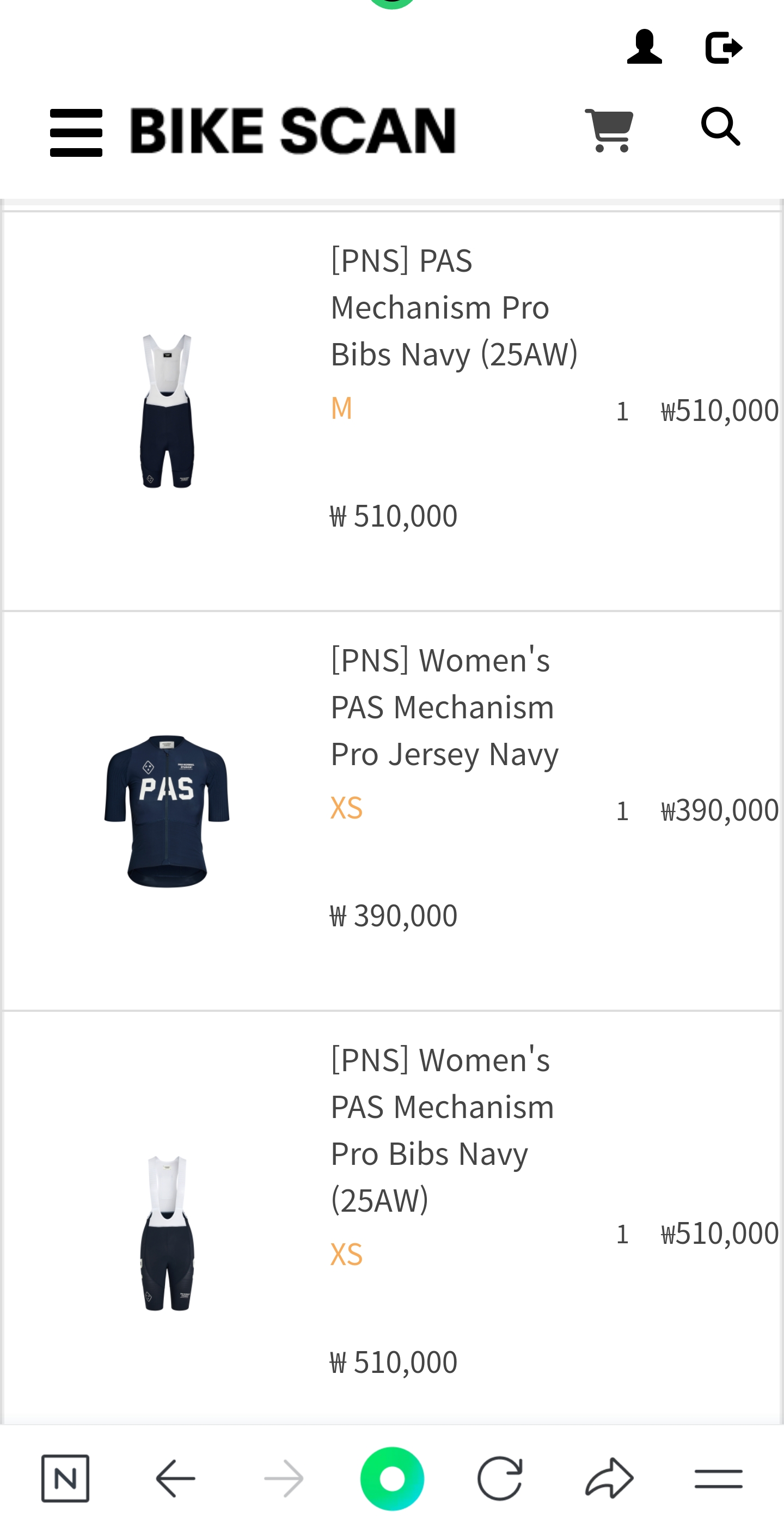Tap the green circle button in the bottom bar

[392, 1478]
